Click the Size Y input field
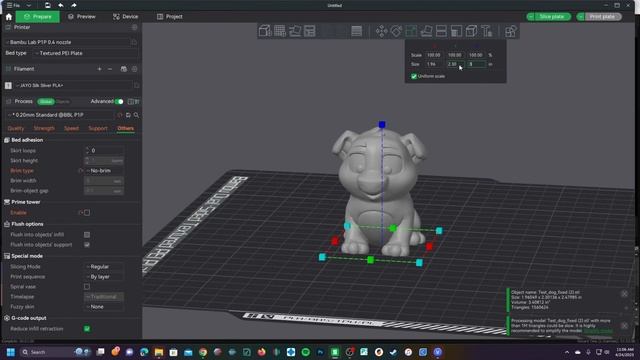 tap(456, 64)
